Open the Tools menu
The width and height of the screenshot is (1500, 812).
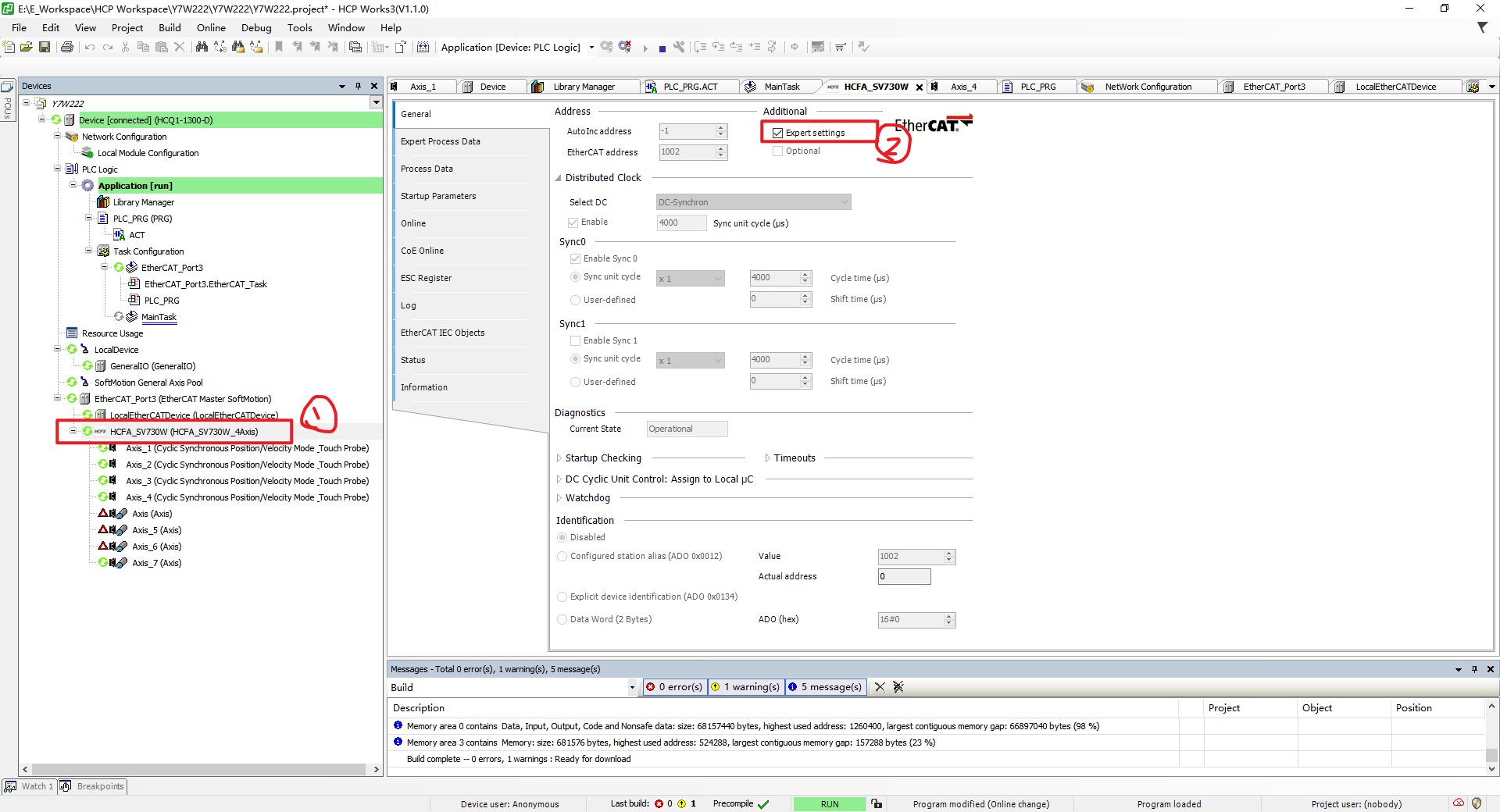300,27
